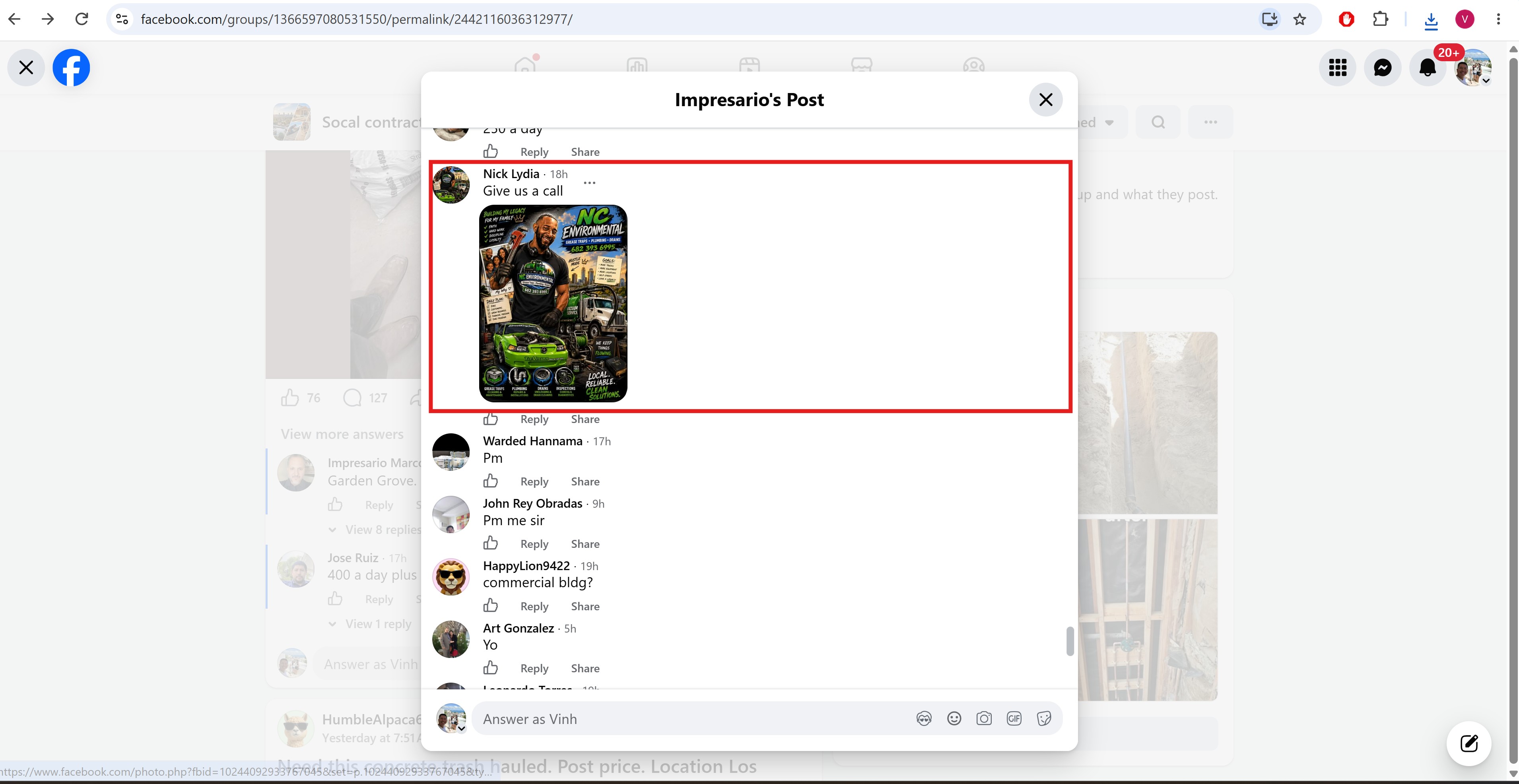This screenshot has height=784, width=1519.
Task: Open Messenger chats
Action: tap(1382, 67)
